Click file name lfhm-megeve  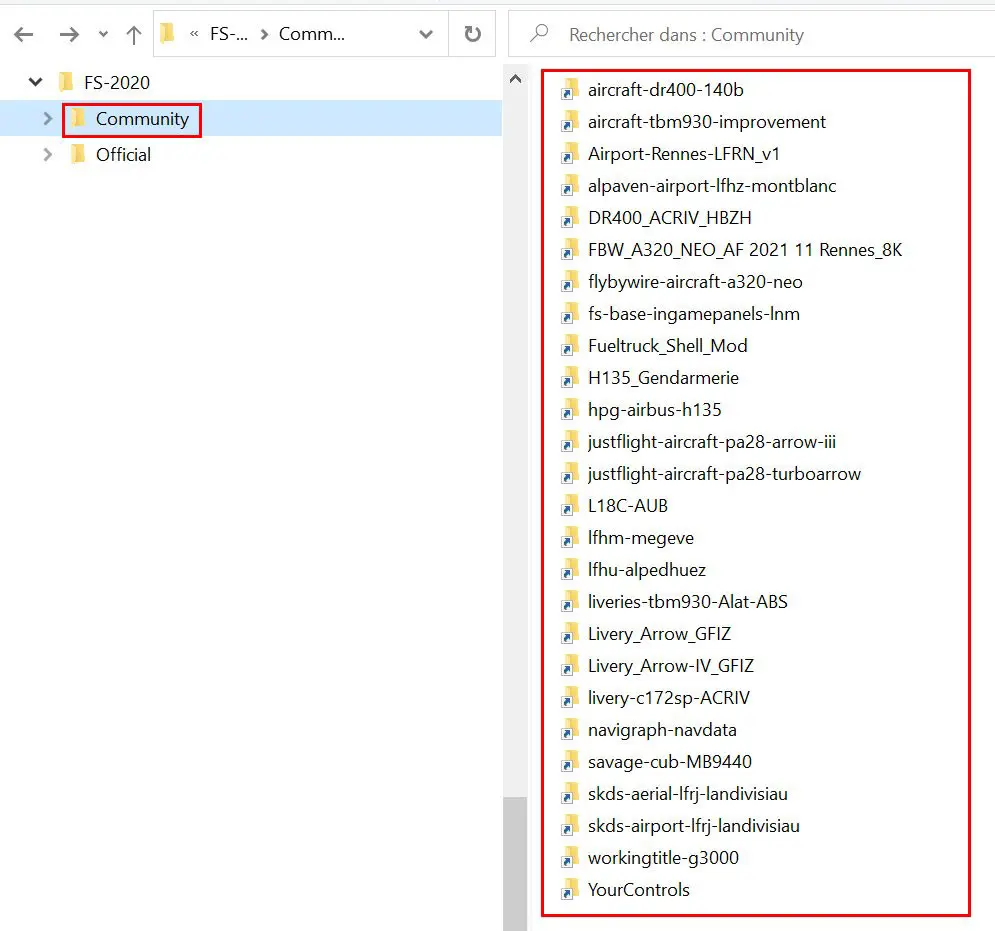click(x=640, y=538)
